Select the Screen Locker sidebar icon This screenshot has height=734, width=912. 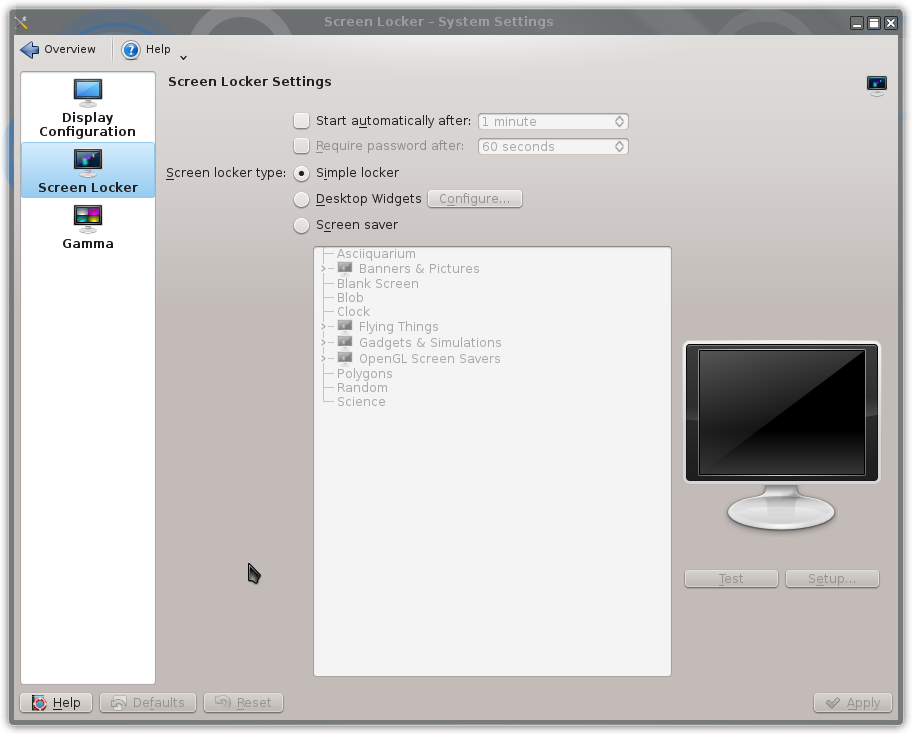click(x=88, y=162)
